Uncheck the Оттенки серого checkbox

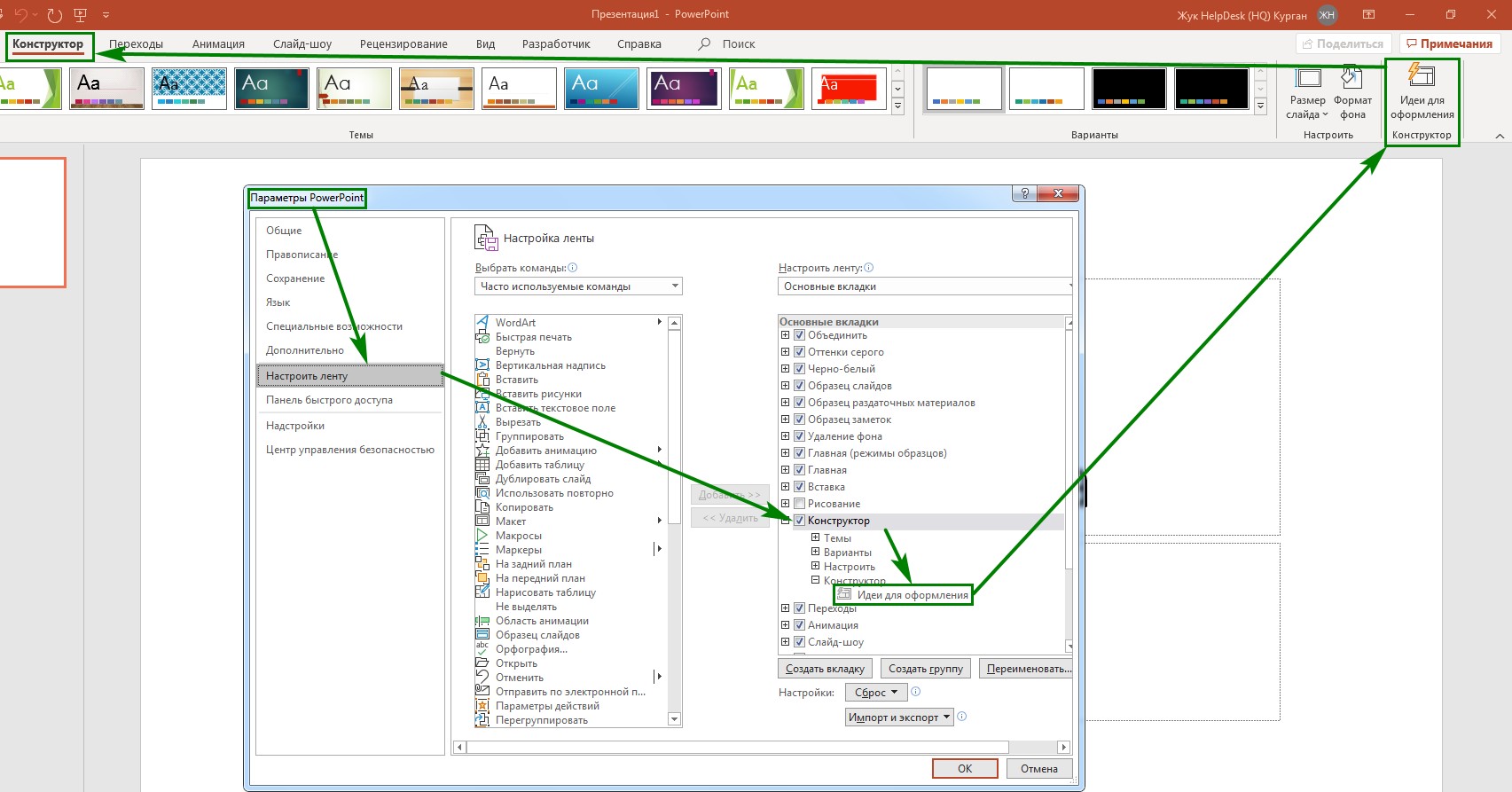pos(799,352)
